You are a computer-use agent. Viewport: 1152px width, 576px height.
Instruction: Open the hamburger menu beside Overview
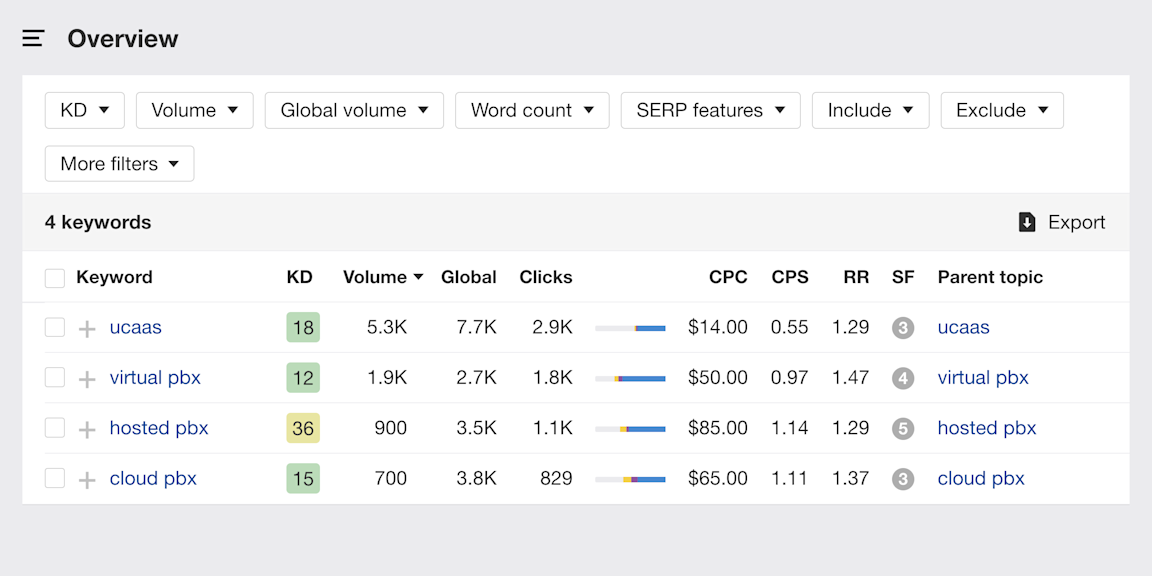34,38
